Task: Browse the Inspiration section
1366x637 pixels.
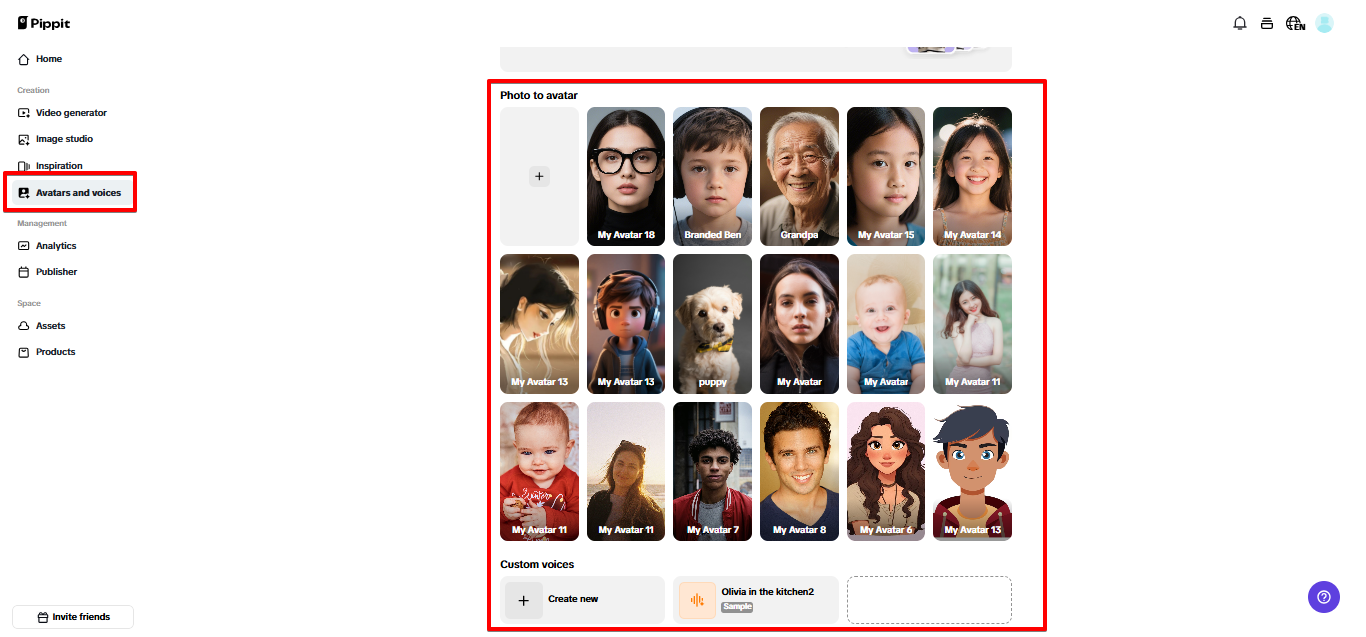Action: tap(58, 165)
